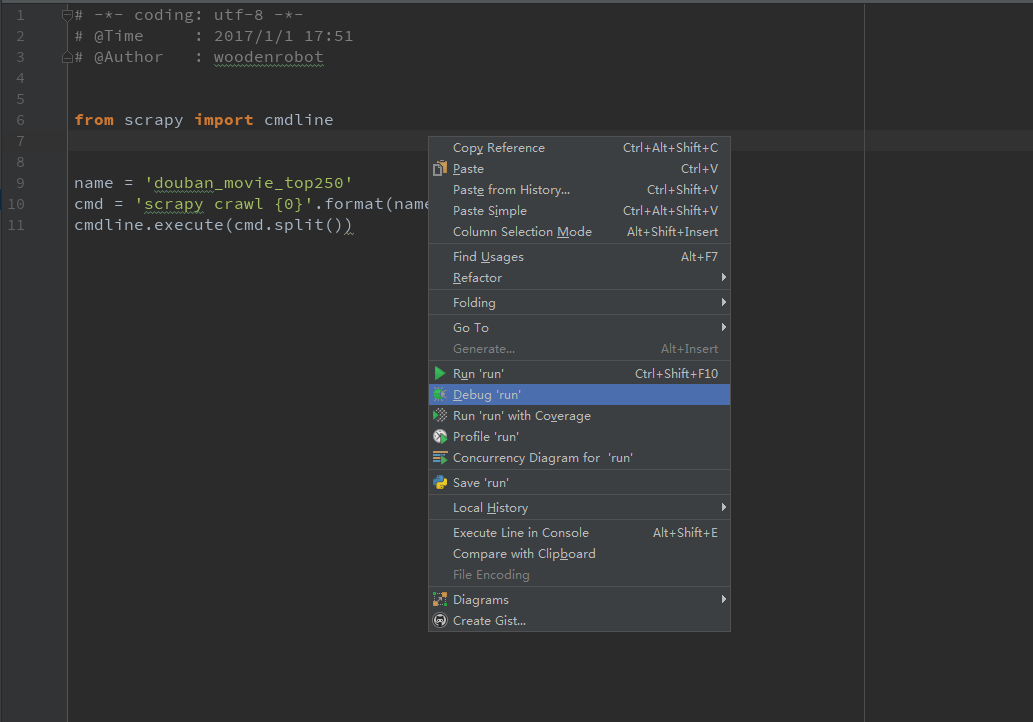Click the Python icon beside Save 'run'
Screen dimensions: 1033x722
tap(440, 483)
